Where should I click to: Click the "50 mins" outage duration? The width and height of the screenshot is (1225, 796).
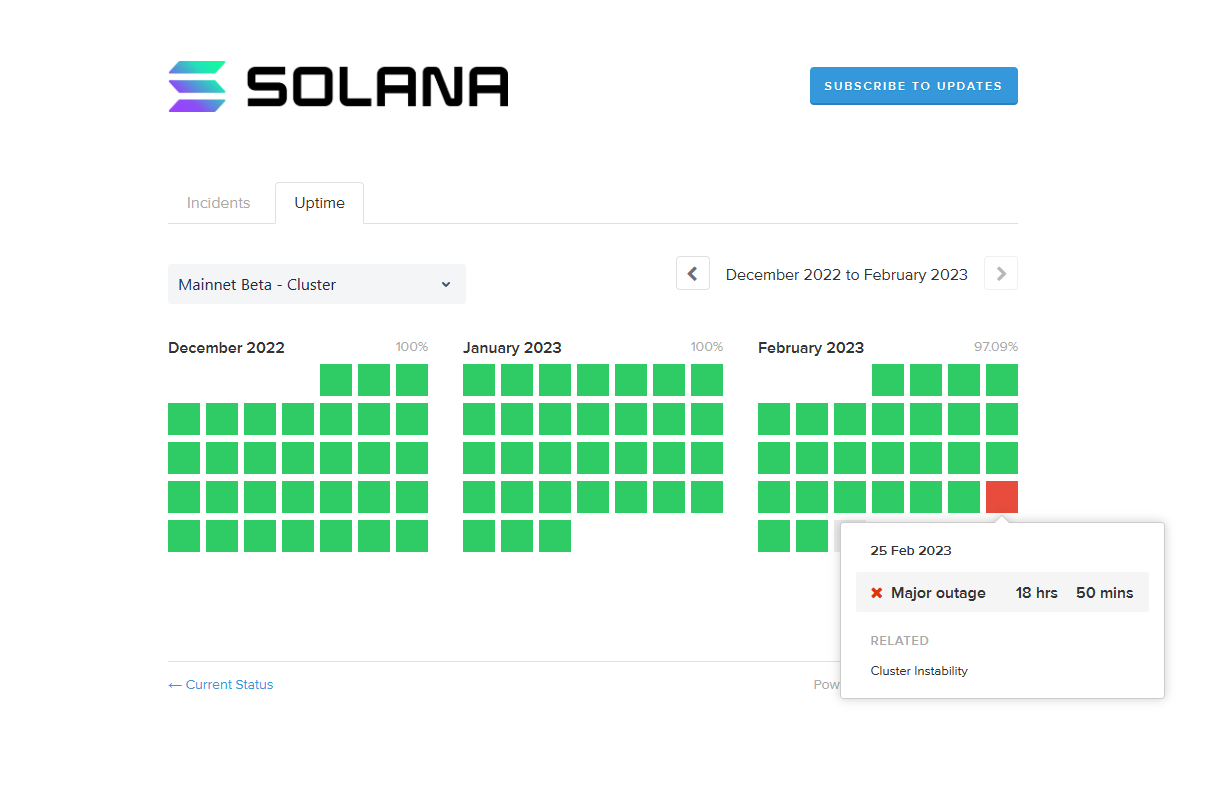[x=1105, y=593]
